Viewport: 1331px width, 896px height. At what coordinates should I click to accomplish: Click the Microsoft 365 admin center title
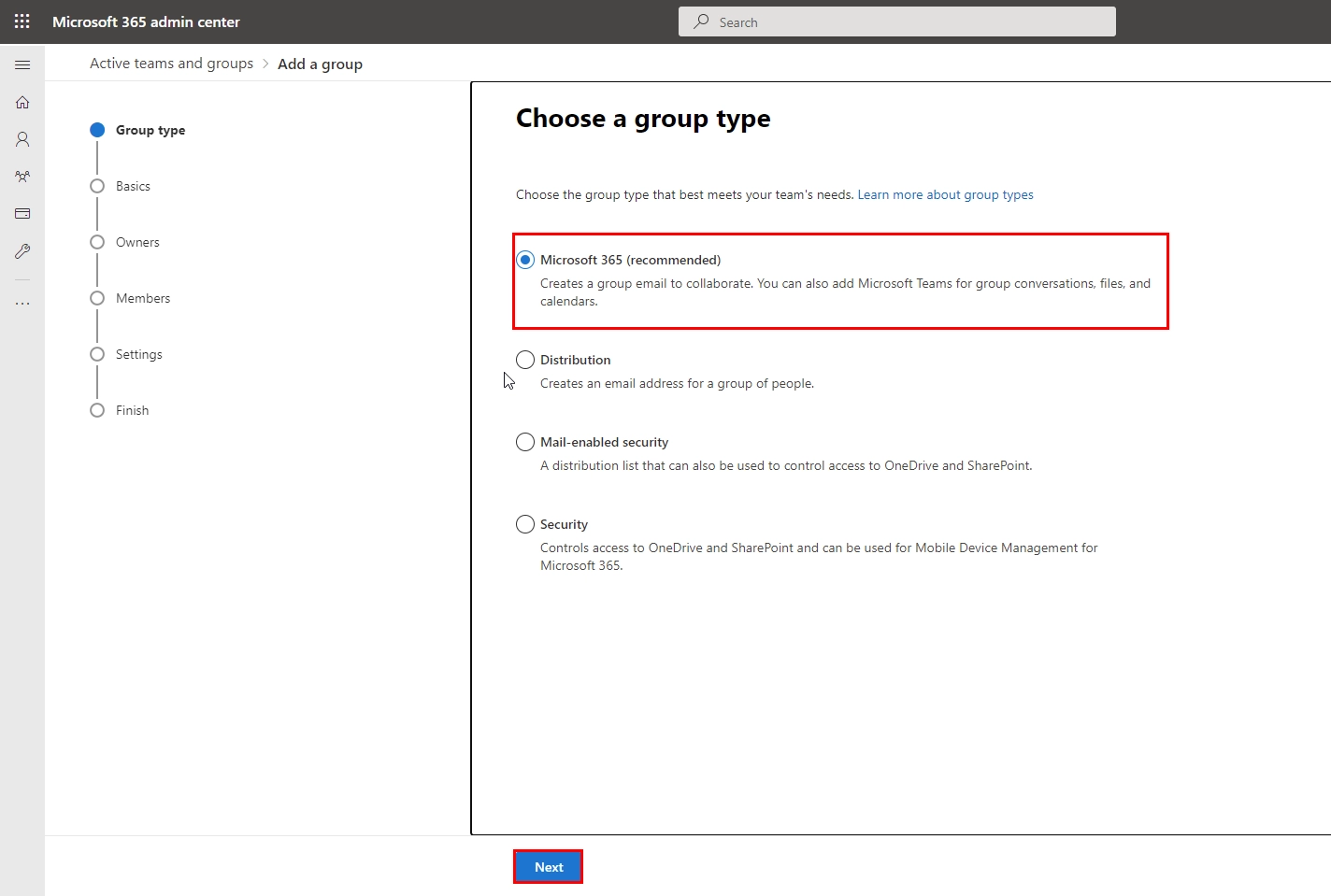click(146, 21)
